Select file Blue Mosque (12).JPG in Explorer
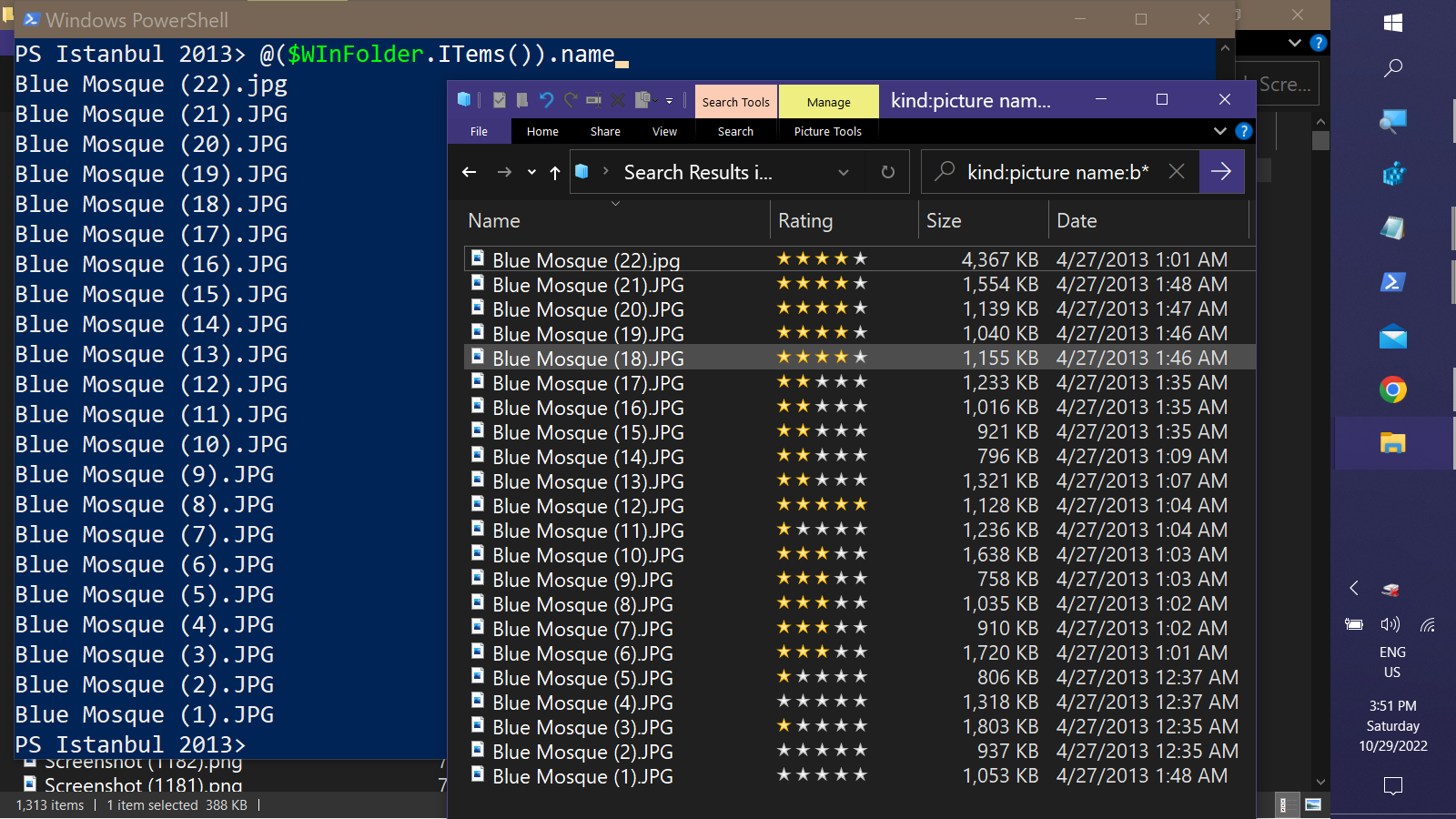Viewport: 1456px width, 819px height. pyautogui.click(x=588, y=506)
